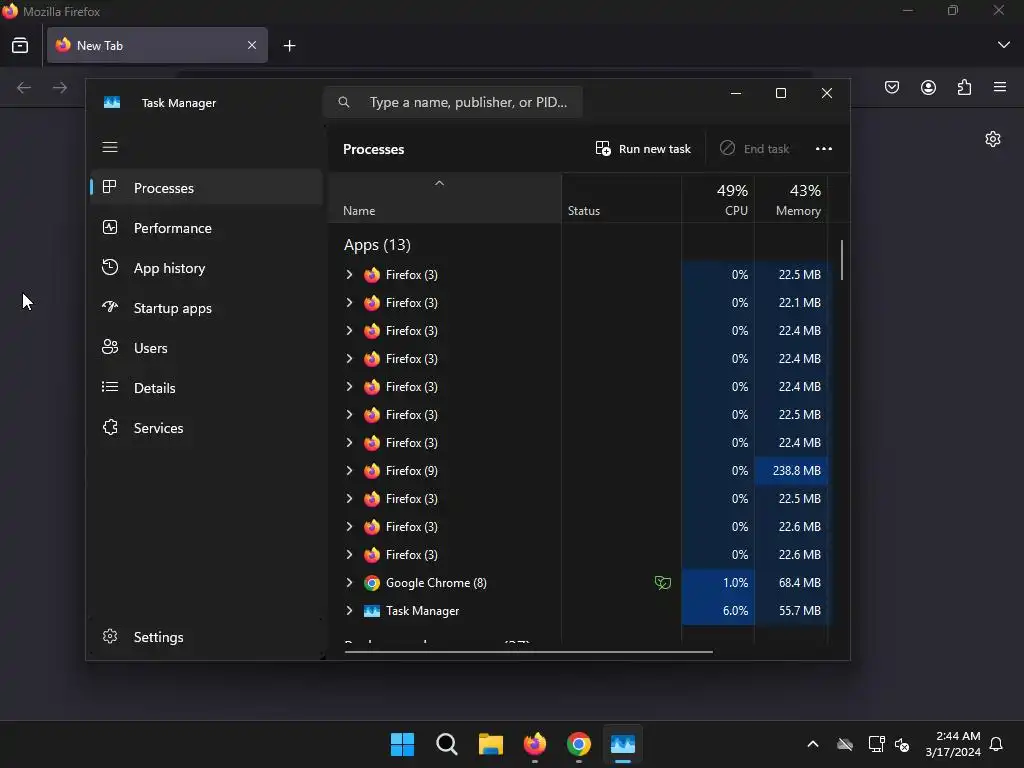Expand the Firefox row using 238.8 MB
Viewport: 1024px width, 768px height.
tap(349, 471)
